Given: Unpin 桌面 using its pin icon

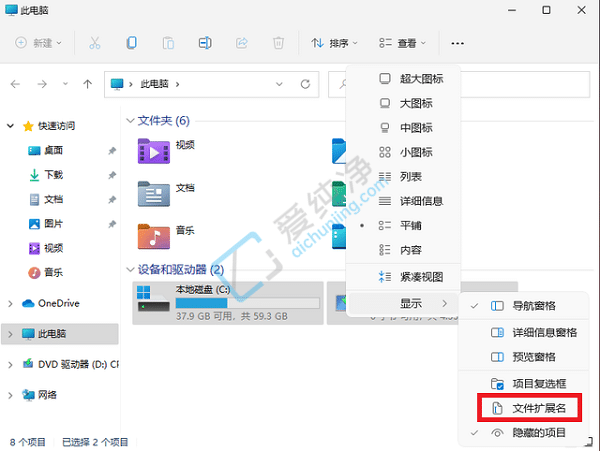Looking at the screenshot, I should coord(112,151).
